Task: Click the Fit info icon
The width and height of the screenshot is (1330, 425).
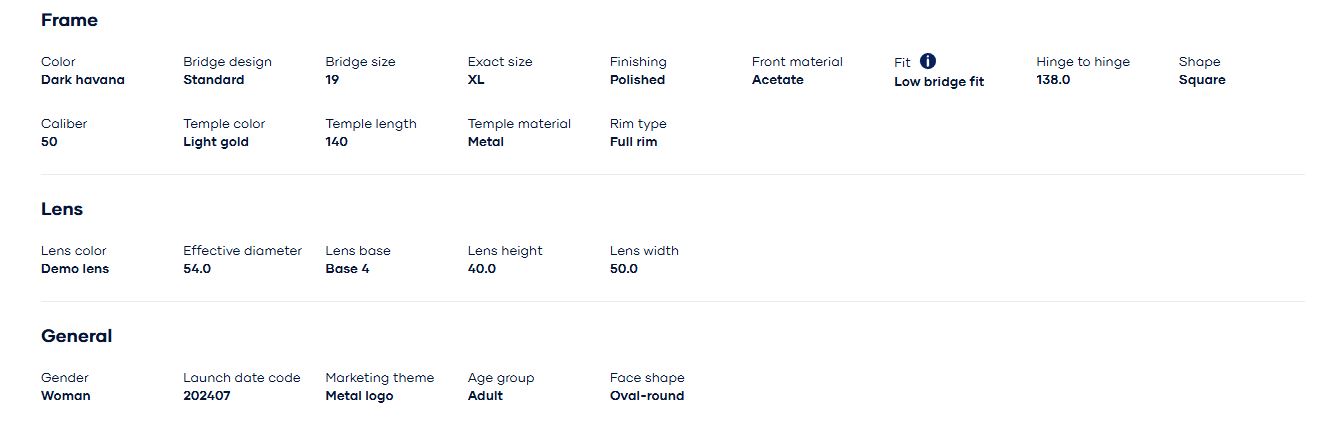Action: click(928, 61)
